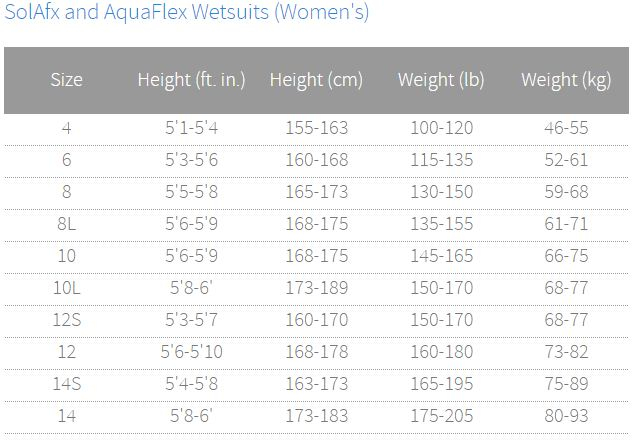Select the size 8L row label
The height and width of the screenshot is (445, 635).
pyautogui.click(x=66, y=224)
